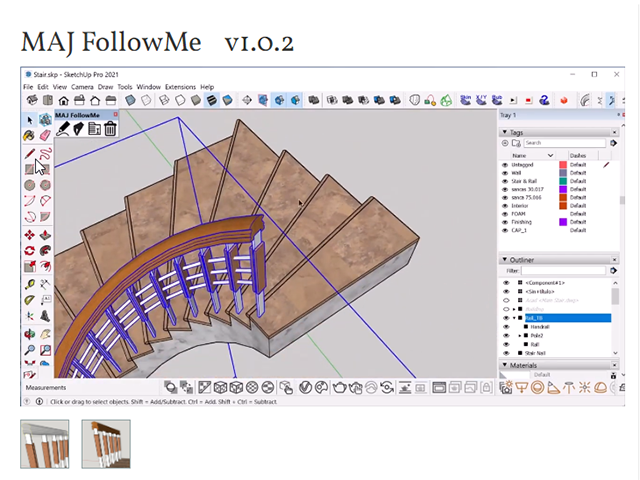
Task: Select the Axes tool
Action: click(29, 316)
